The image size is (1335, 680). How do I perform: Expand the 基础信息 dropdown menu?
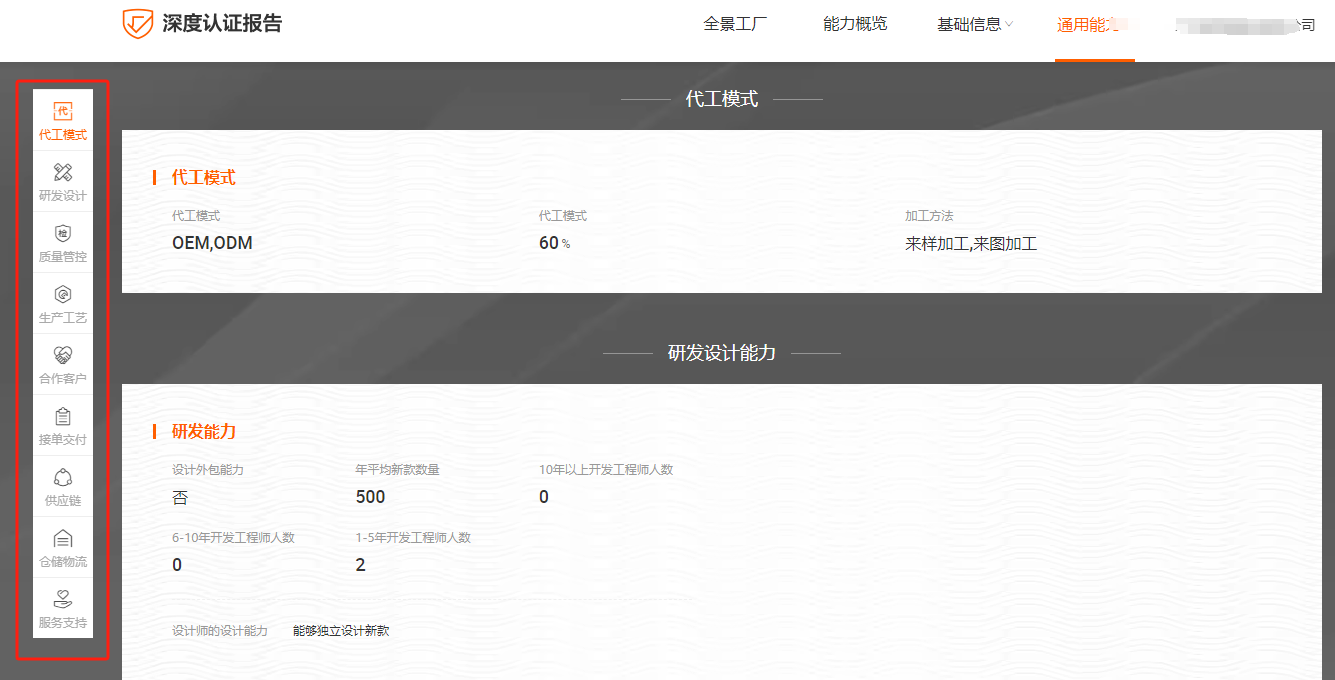969,24
